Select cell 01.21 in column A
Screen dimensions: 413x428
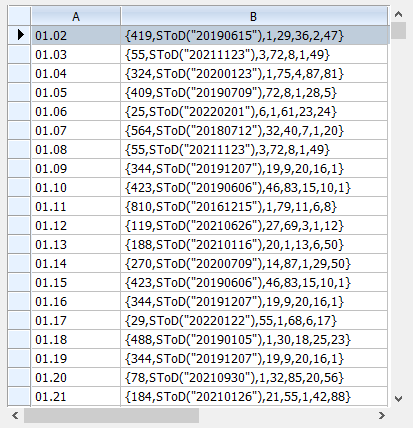[x=76, y=396]
